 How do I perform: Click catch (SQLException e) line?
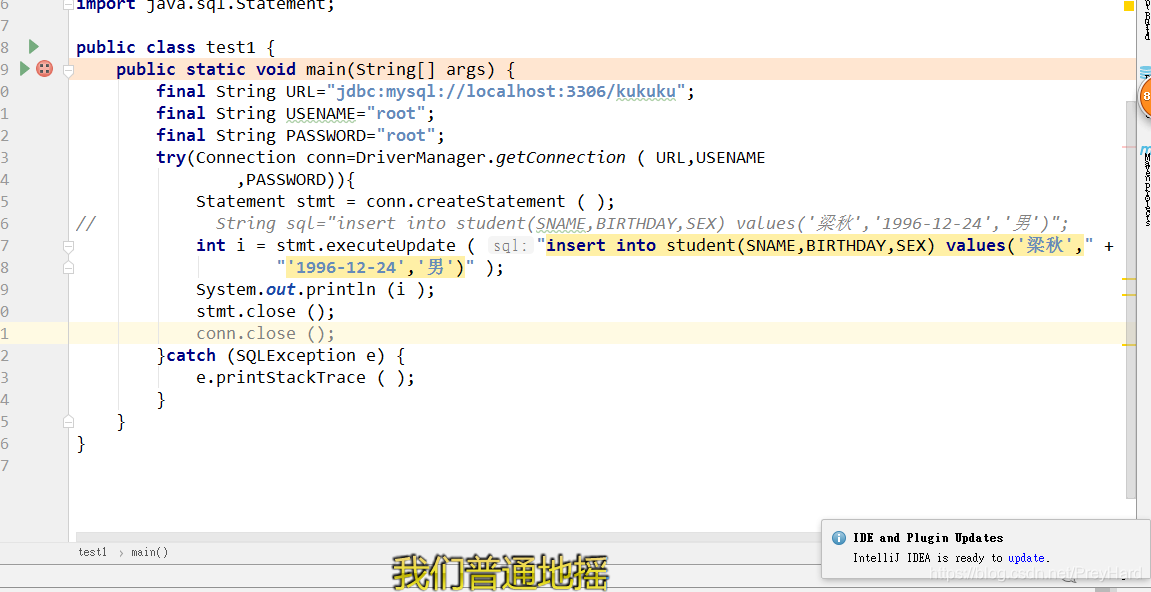point(280,355)
